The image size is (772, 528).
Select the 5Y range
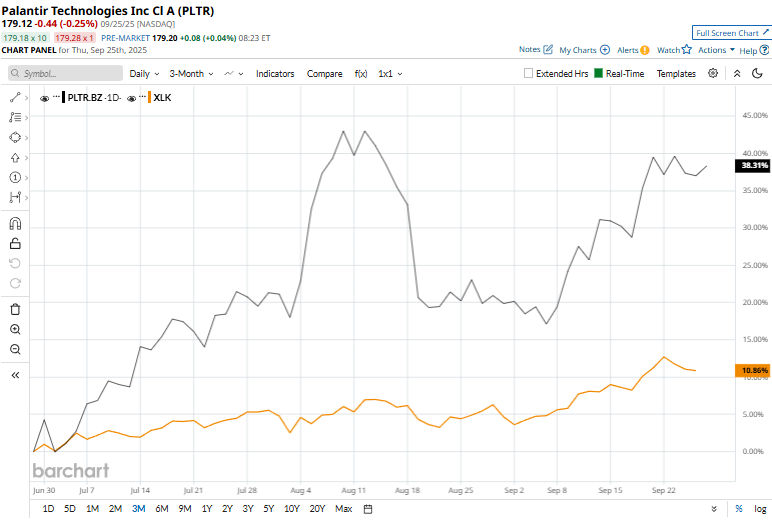[x=268, y=509]
